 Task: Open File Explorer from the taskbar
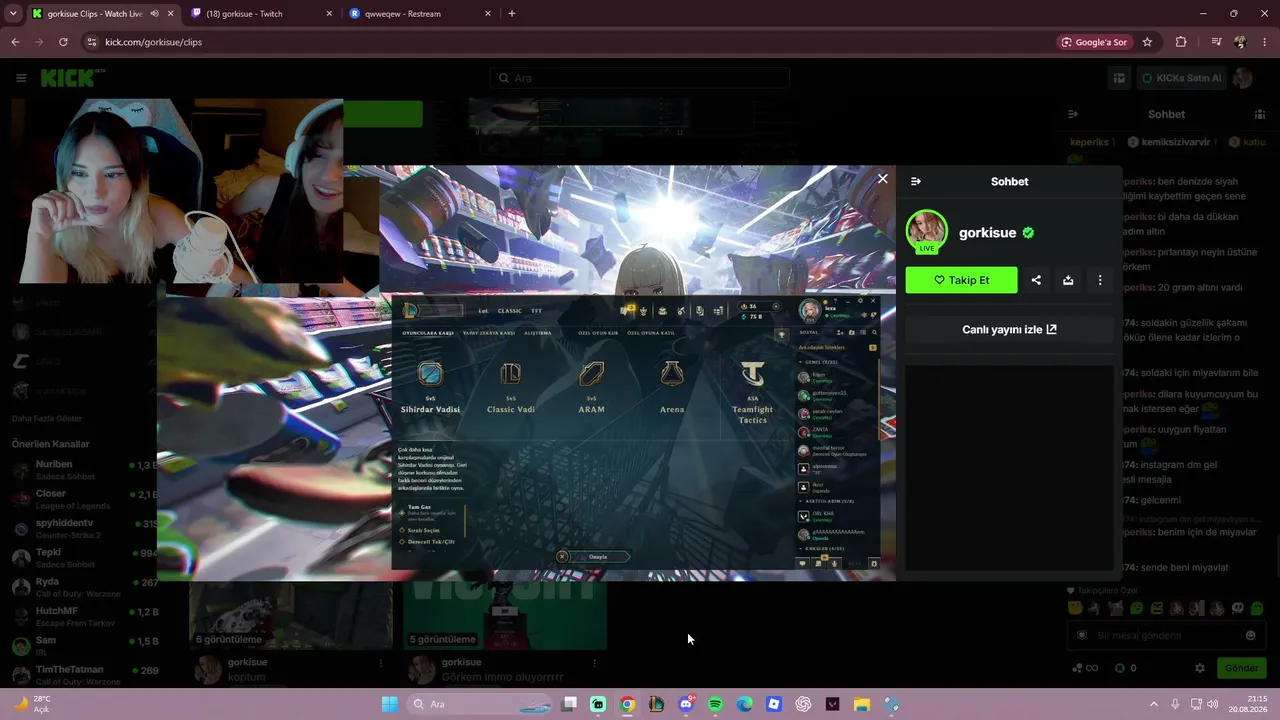862,704
